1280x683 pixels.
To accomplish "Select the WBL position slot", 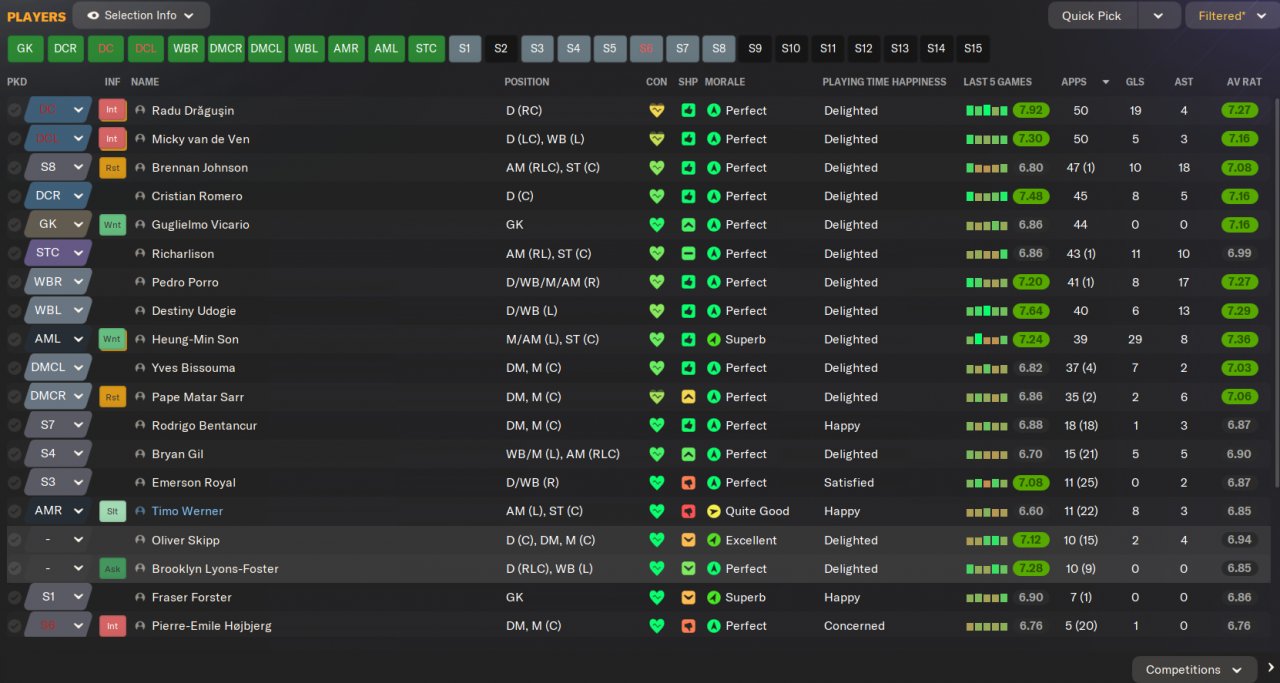I will click(306, 48).
